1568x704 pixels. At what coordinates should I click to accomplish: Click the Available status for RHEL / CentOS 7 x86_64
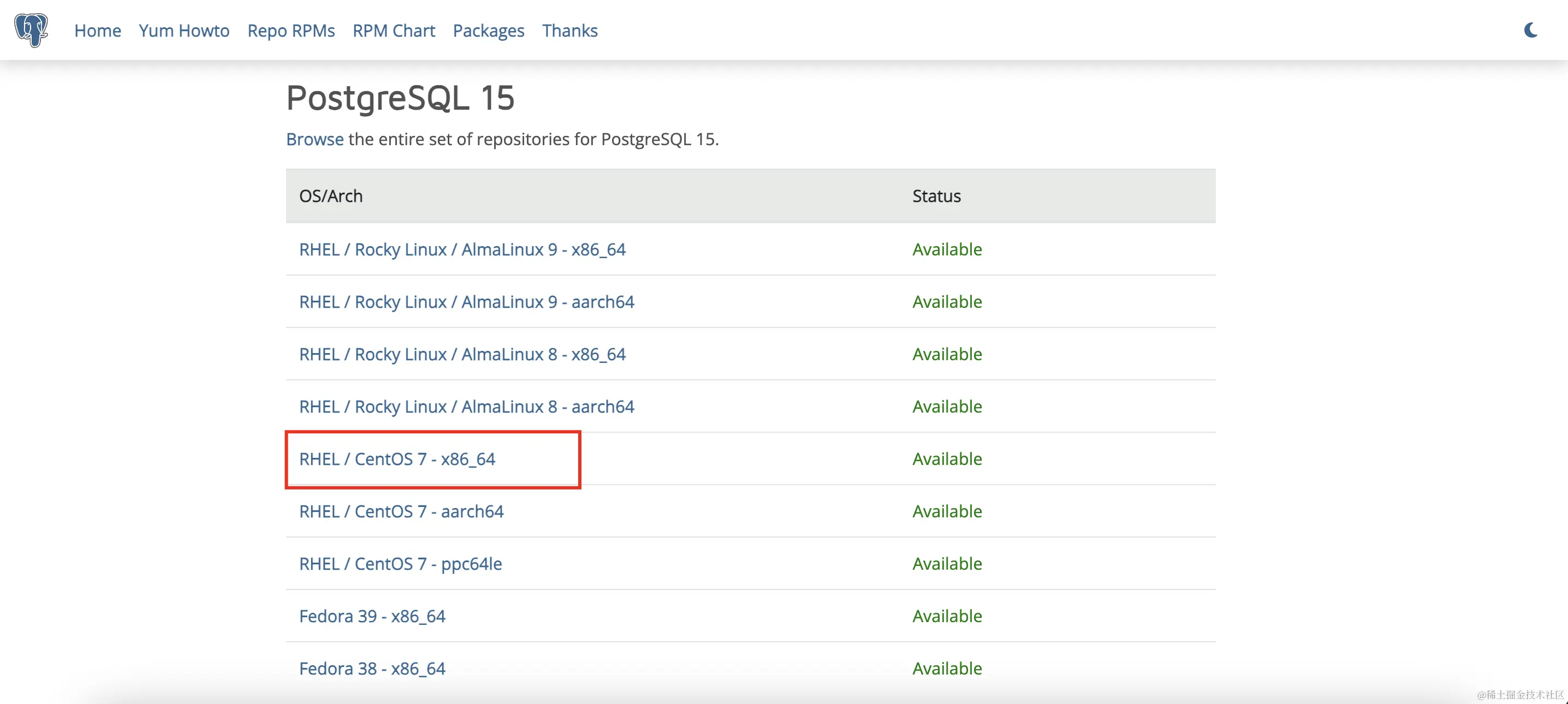(947, 459)
